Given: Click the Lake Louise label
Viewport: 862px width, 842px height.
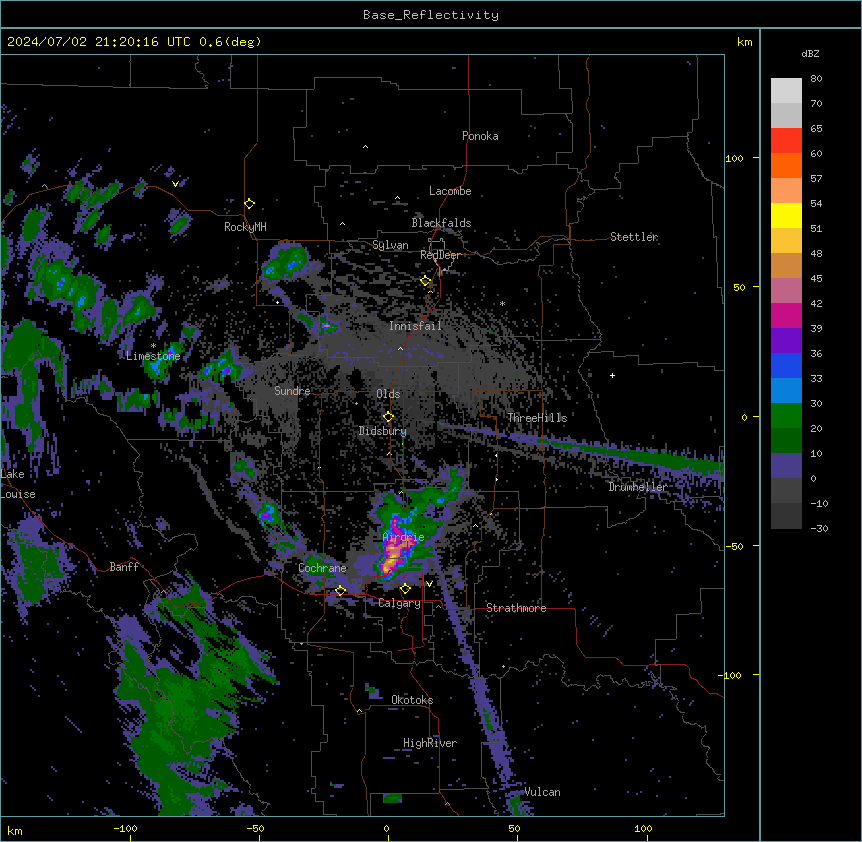Looking at the screenshot, I should (16, 484).
